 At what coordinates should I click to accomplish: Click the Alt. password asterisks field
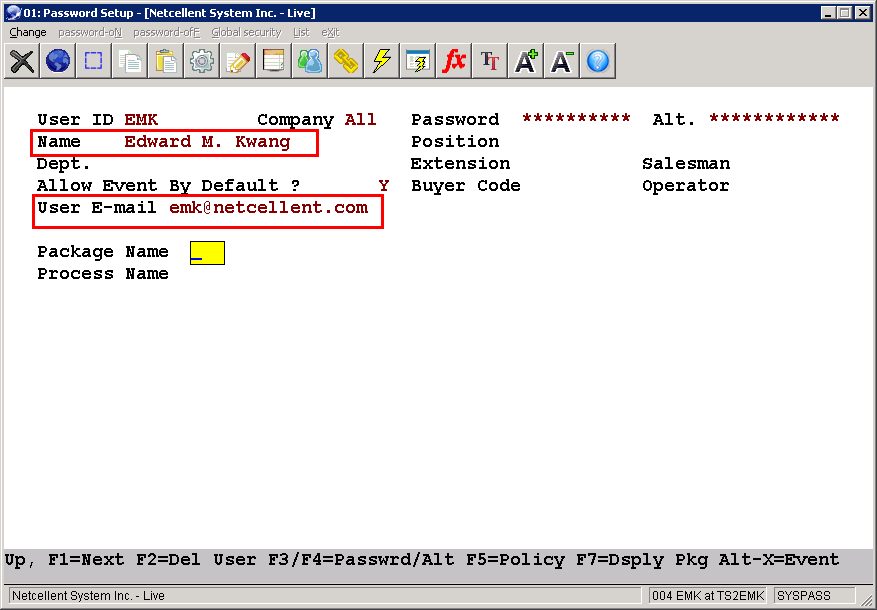coord(775,119)
